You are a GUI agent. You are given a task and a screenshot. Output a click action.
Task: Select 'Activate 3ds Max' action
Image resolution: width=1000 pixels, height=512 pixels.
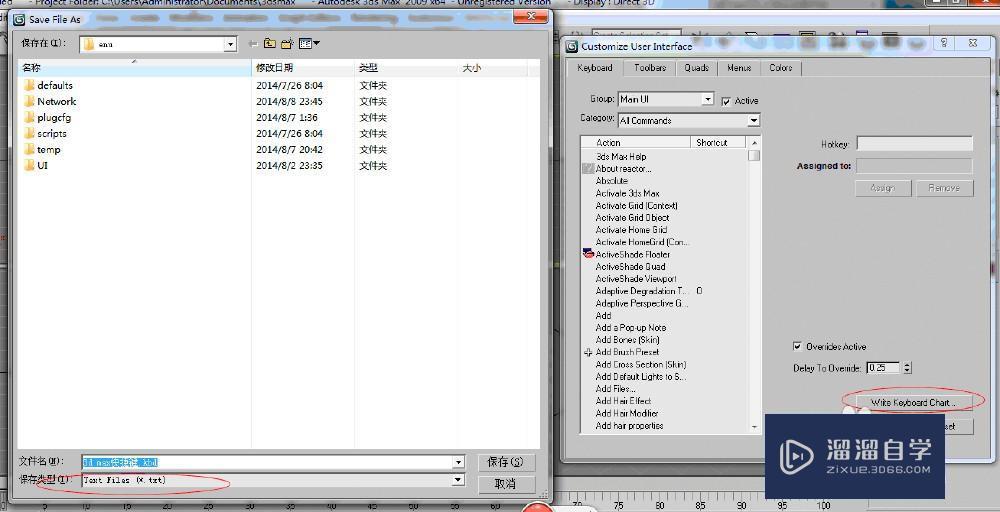[628, 193]
